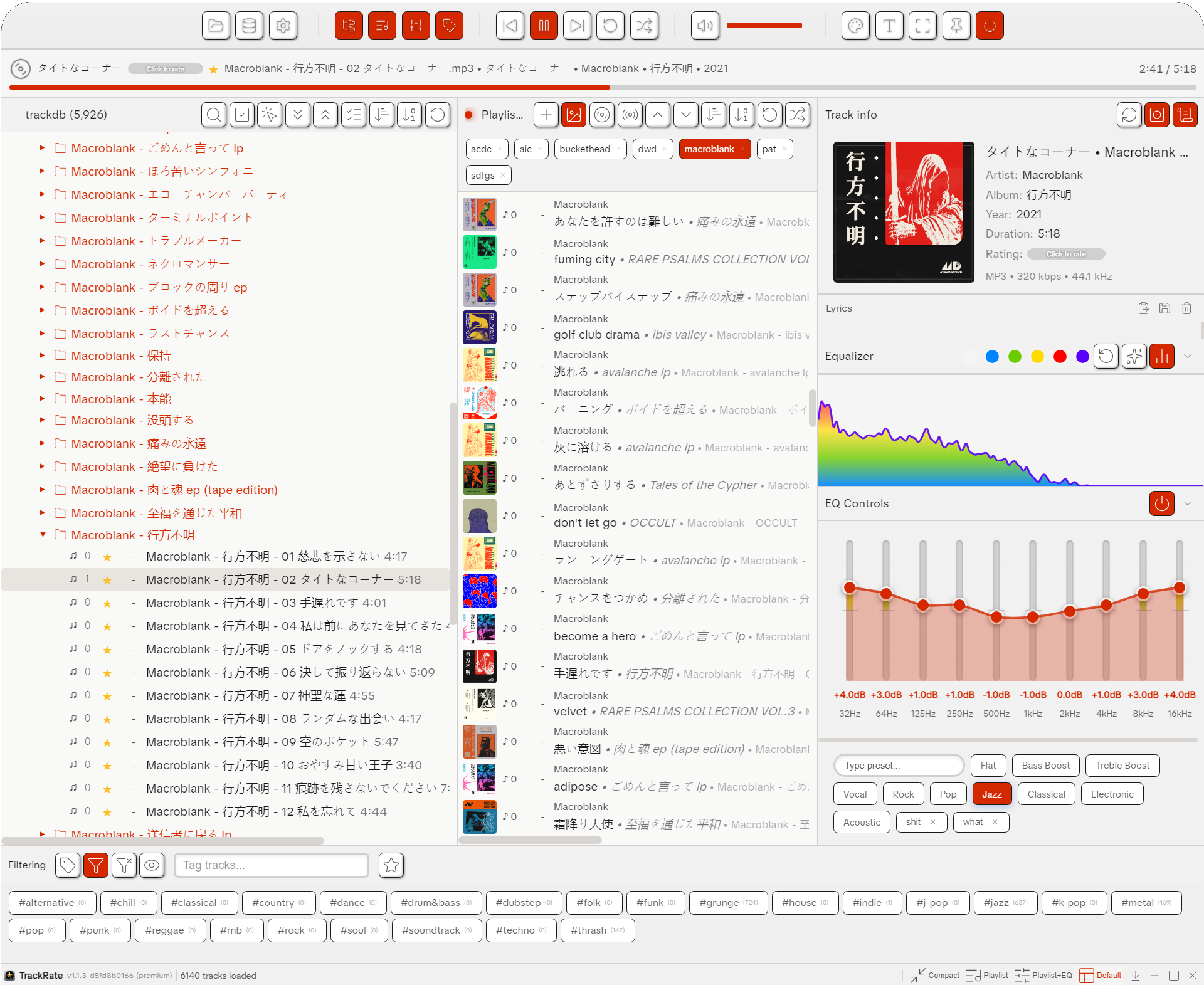The width and height of the screenshot is (1204, 985).
Task: Click the save lyrics icon in Lyrics panel
Action: (x=1164, y=308)
